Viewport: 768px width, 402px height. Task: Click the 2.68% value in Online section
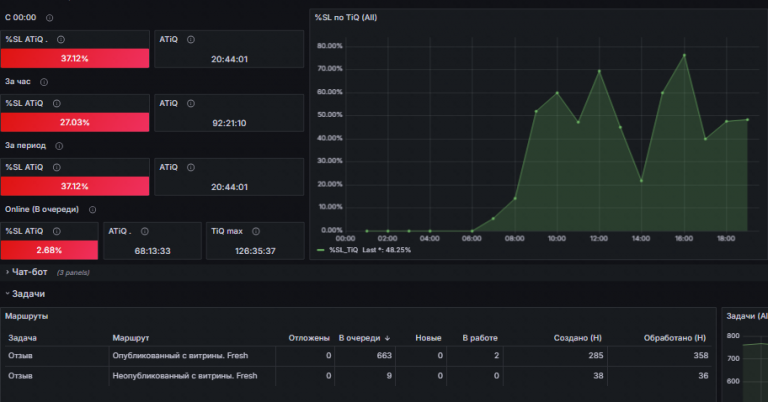[x=49, y=250]
